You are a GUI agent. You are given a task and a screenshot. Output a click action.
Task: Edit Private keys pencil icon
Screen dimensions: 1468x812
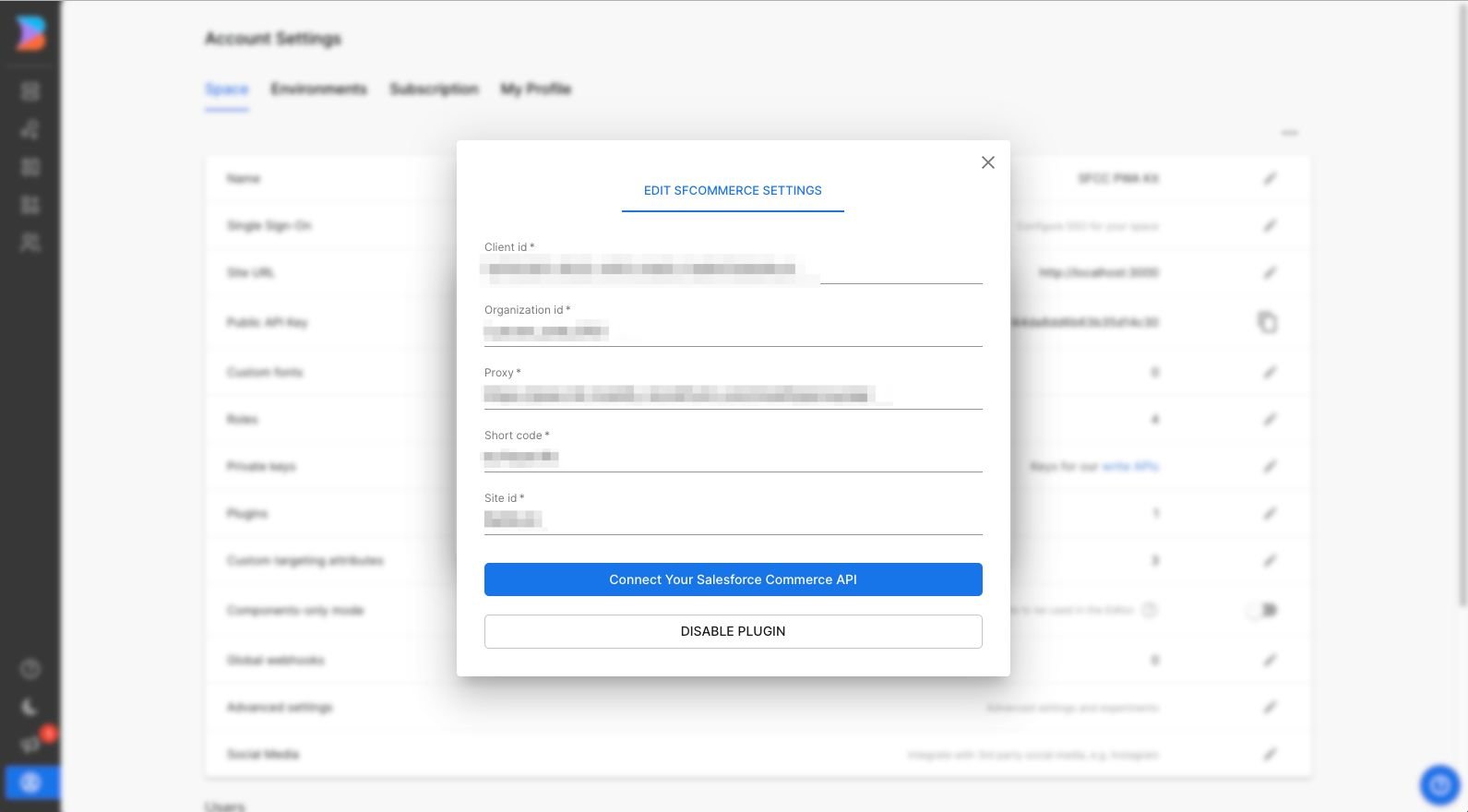(1271, 466)
